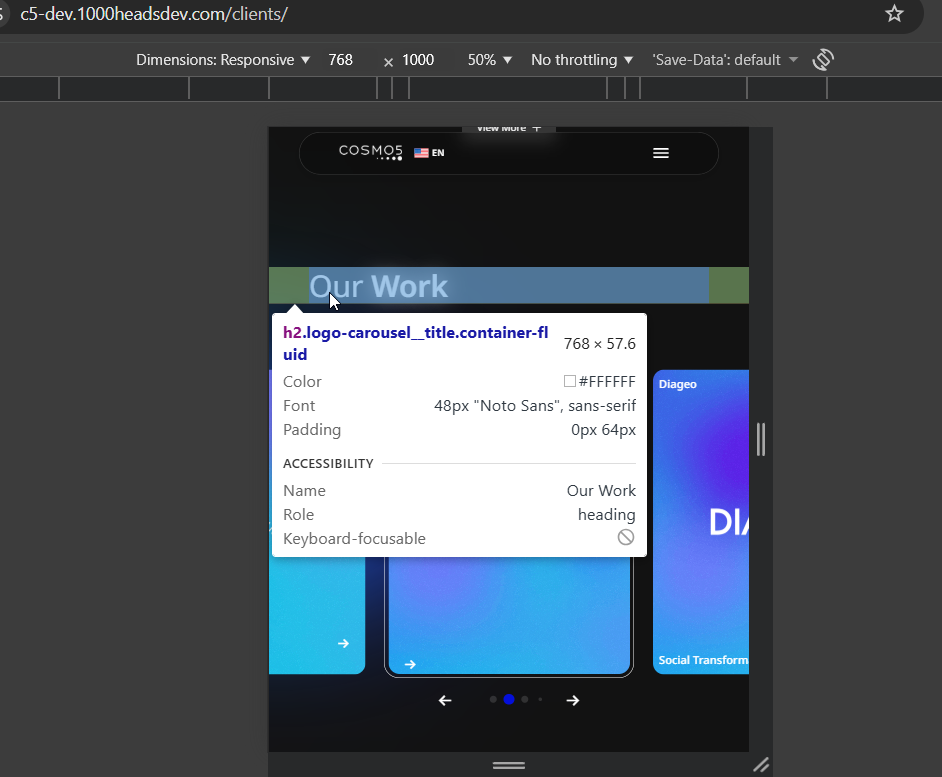The image size is (942, 777).
Task: Click the left cyan carousel card
Action: (x=317, y=614)
